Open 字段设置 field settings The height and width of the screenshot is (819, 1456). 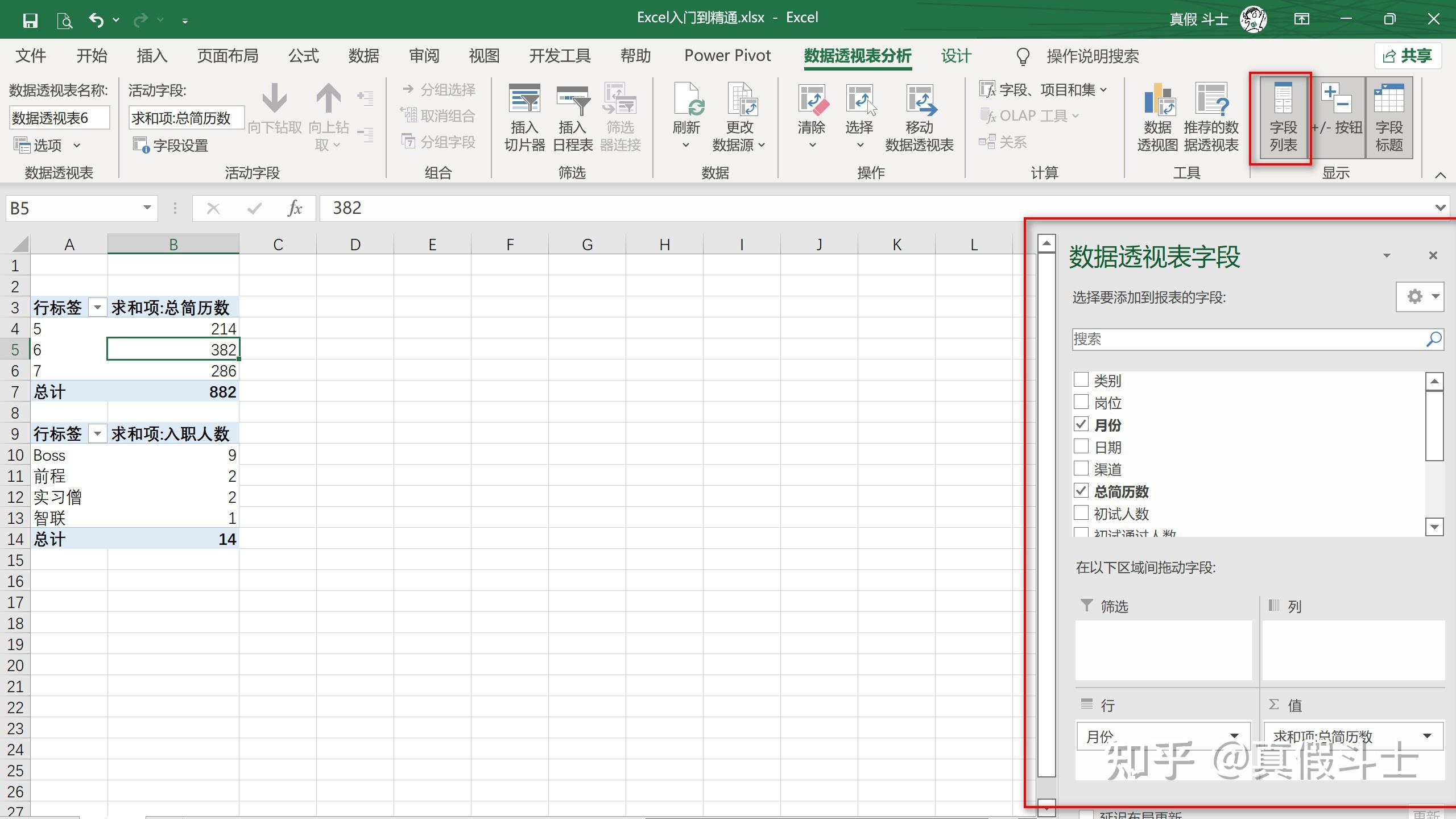point(171,145)
